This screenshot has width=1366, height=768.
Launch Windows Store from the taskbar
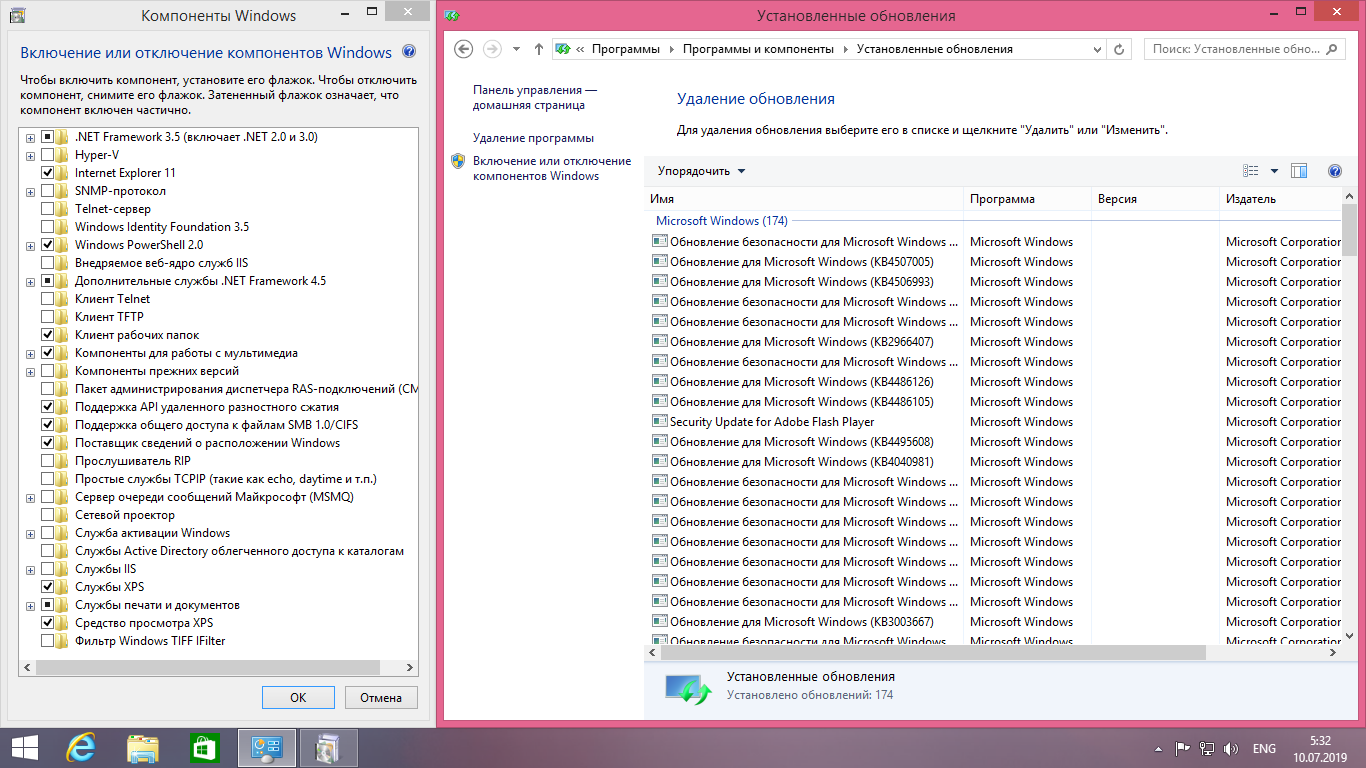(204, 747)
